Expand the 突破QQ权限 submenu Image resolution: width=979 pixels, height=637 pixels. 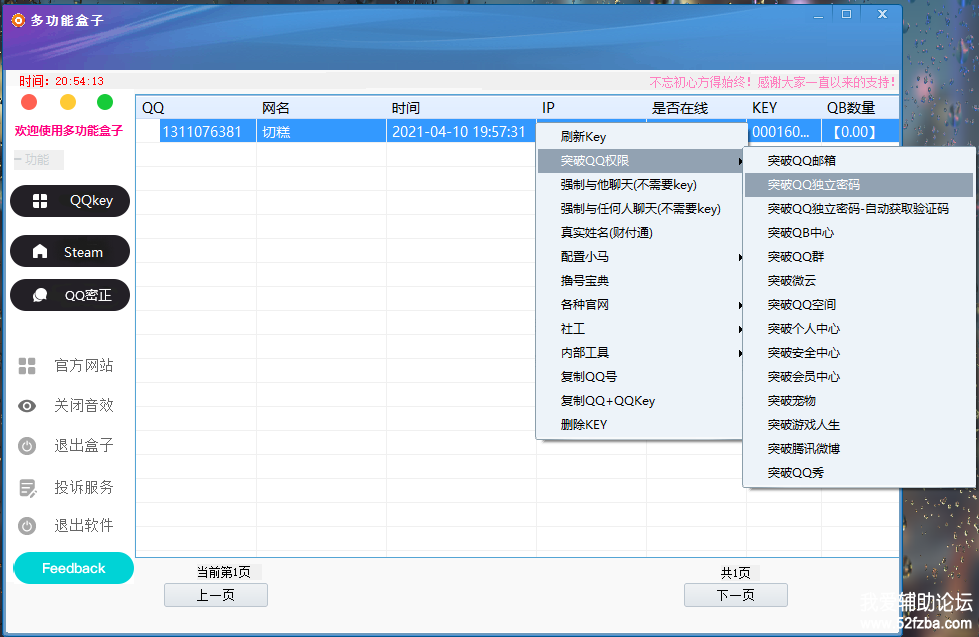pyautogui.click(x=640, y=160)
